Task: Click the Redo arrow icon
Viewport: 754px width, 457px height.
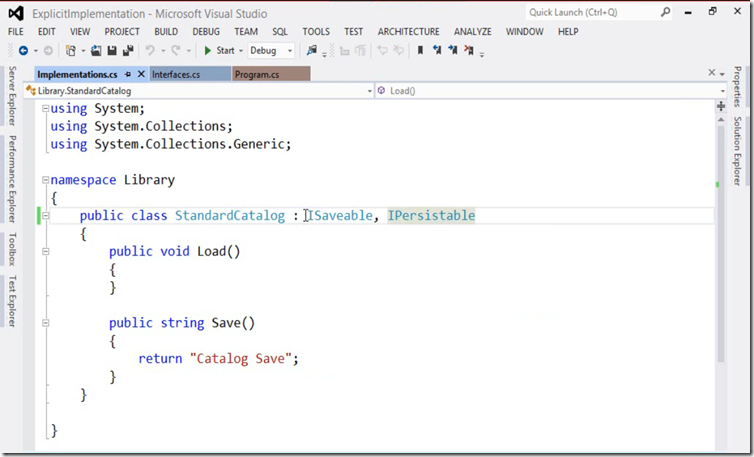Action: (x=176, y=51)
